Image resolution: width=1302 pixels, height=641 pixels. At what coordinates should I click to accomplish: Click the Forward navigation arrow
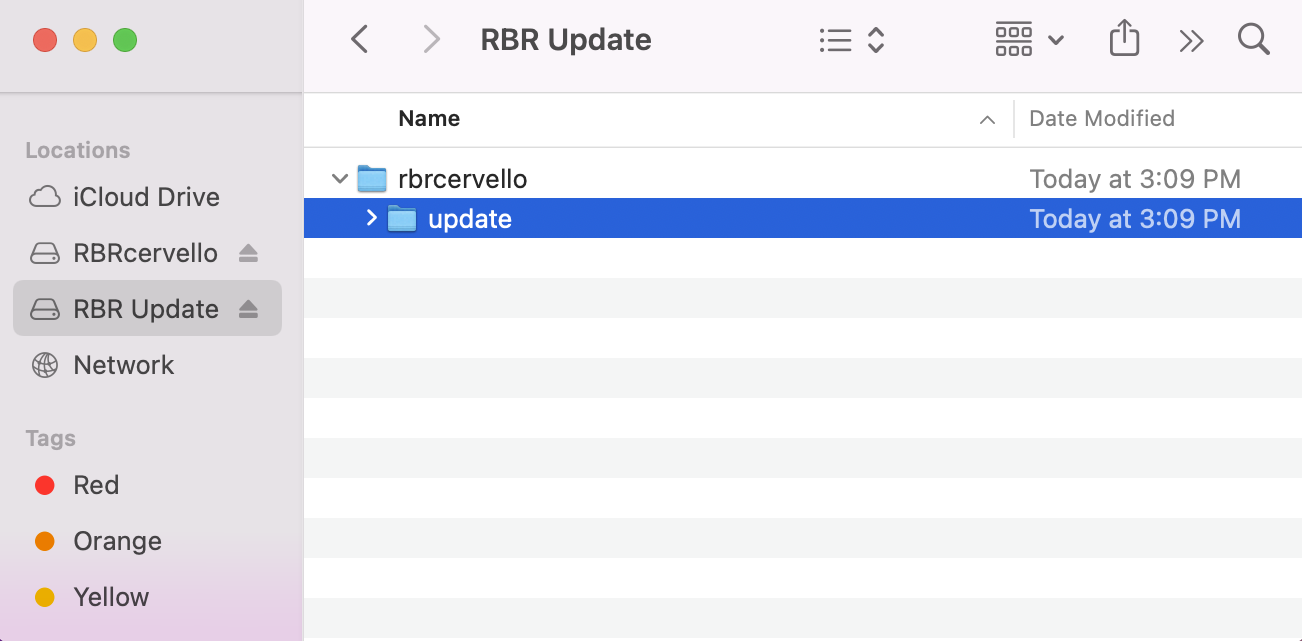[431, 40]
